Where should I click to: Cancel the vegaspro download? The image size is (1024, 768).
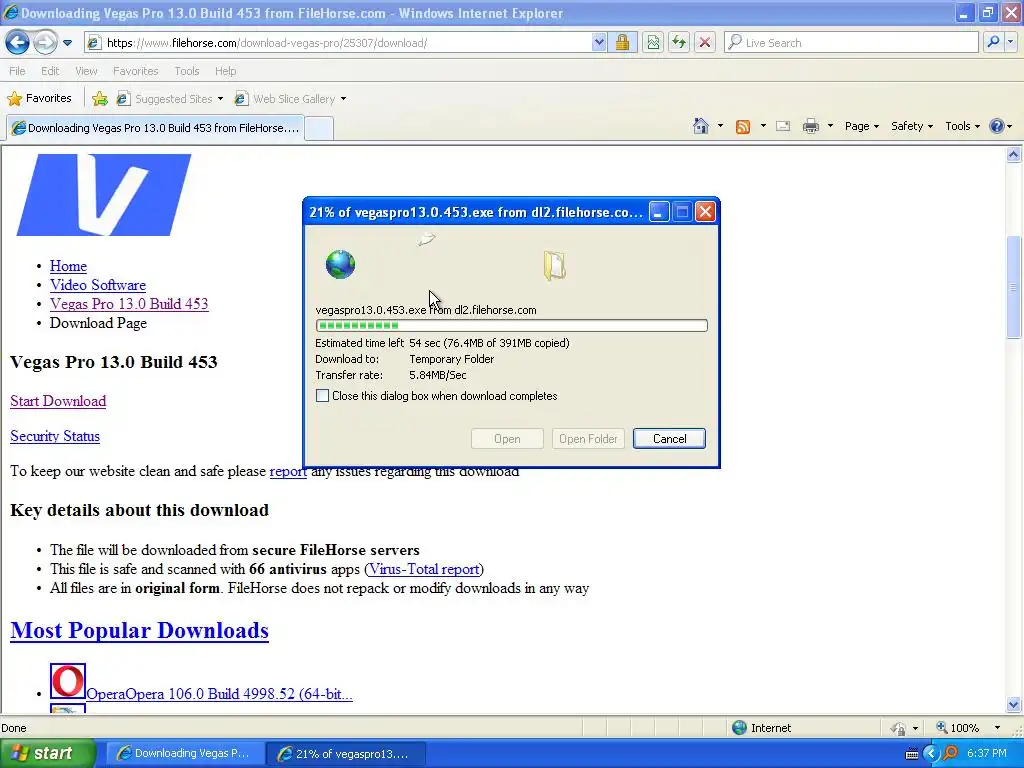coord(669,439)
